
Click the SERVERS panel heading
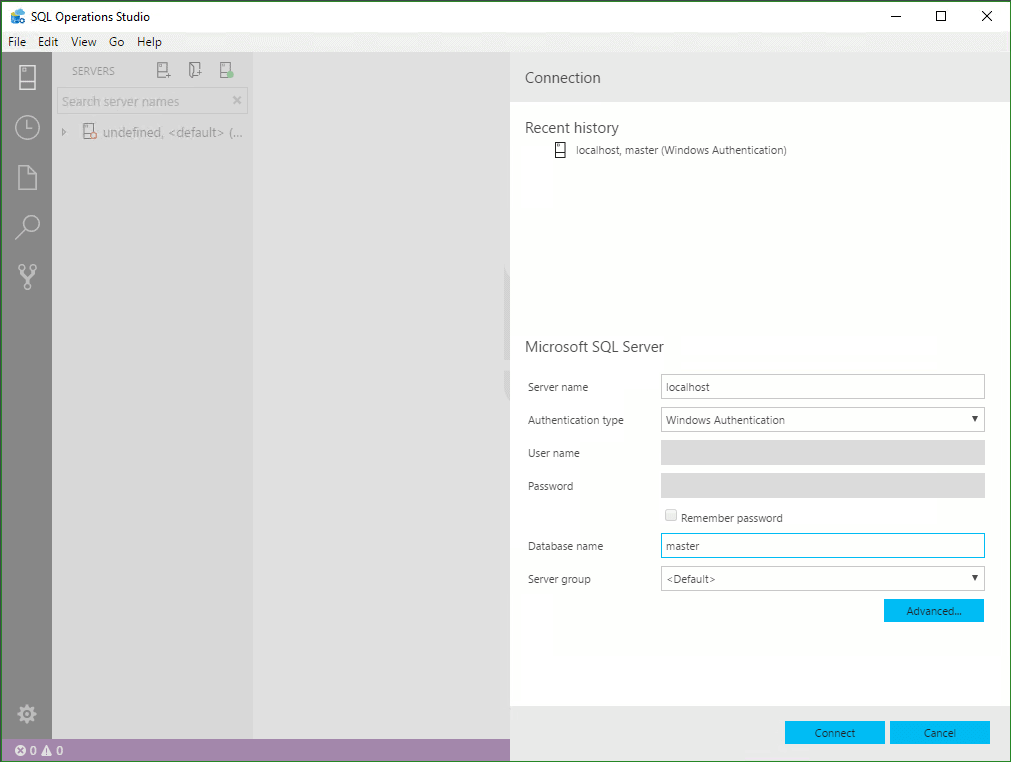pyautogui.click(x=93, y=71)
